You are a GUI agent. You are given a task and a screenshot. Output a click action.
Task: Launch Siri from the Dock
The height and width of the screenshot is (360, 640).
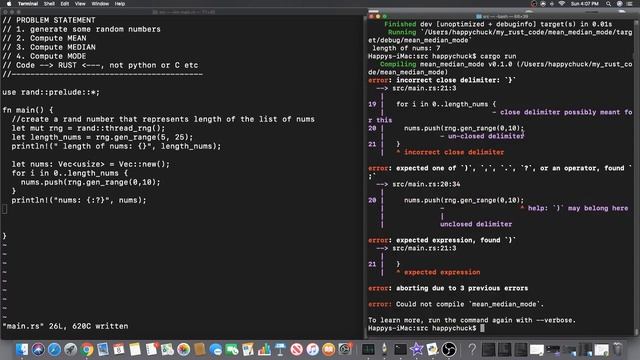coord(38,349)
